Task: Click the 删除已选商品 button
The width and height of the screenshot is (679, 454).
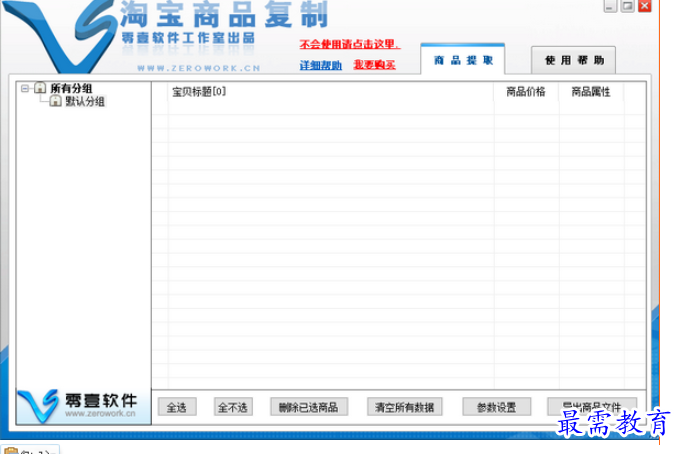Action: click(x=309, y=407)
